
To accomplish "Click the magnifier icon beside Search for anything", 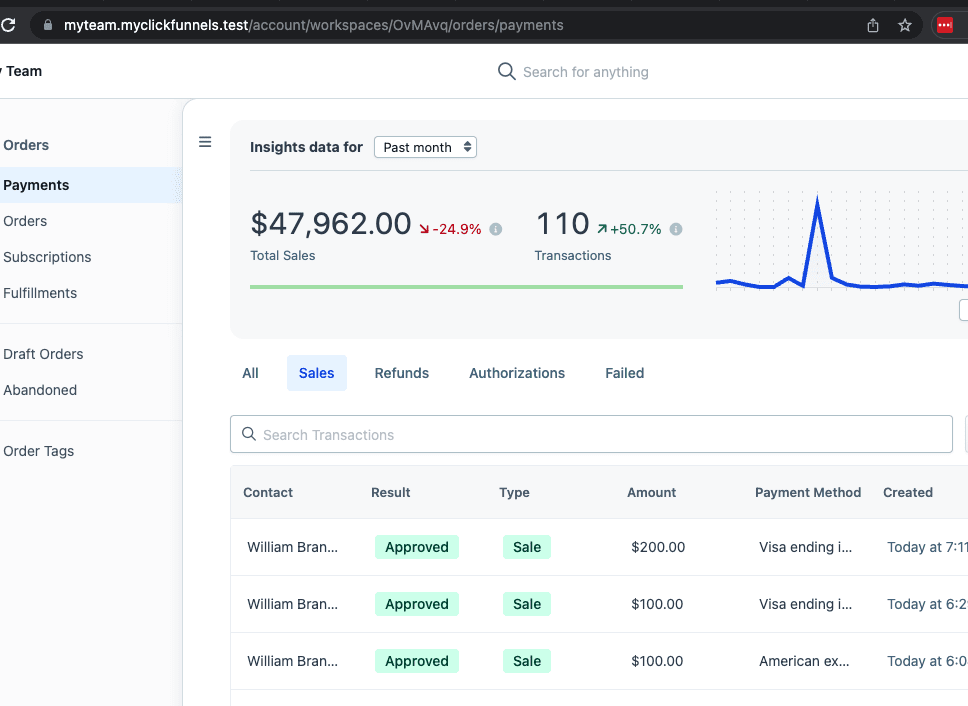I will 506,72.
